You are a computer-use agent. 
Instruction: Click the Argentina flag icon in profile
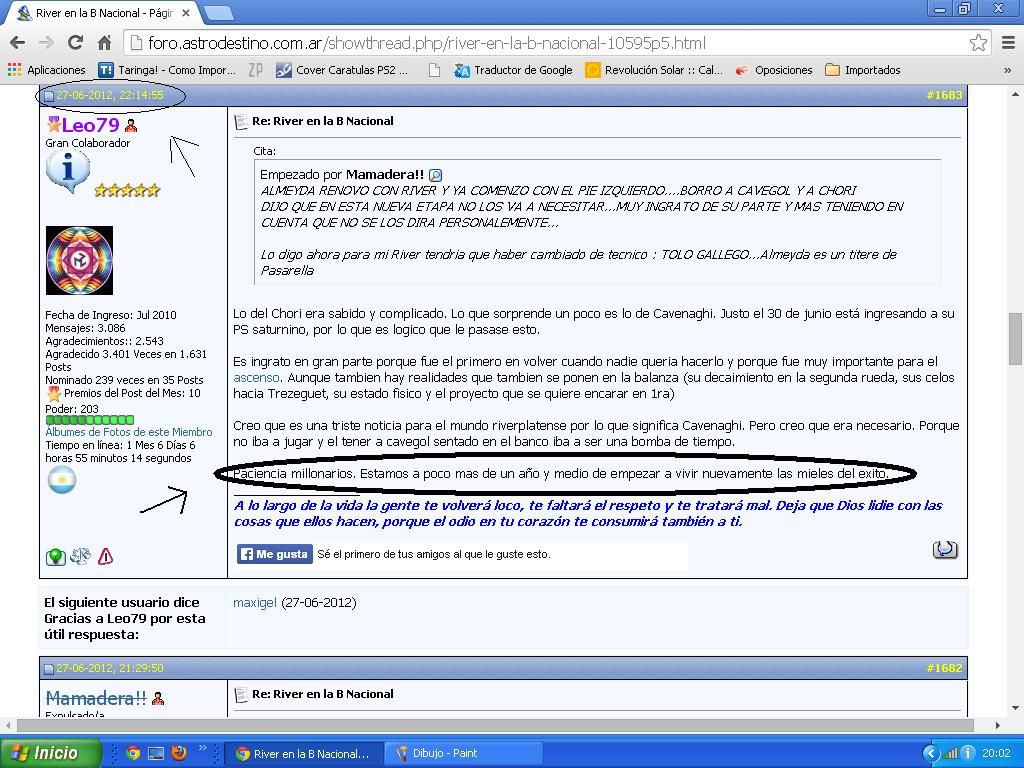[x=62, y=481]
